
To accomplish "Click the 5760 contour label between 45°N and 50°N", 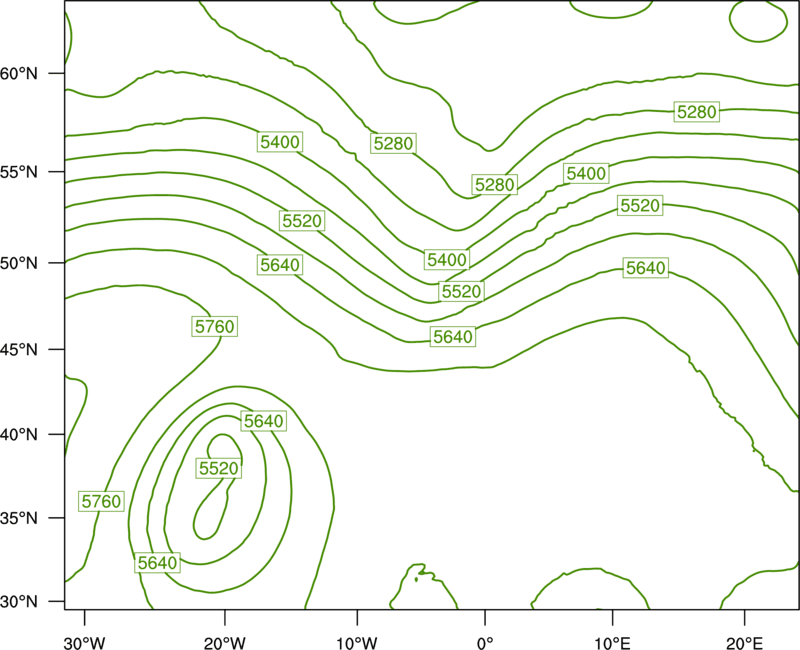I will point(215,327).
